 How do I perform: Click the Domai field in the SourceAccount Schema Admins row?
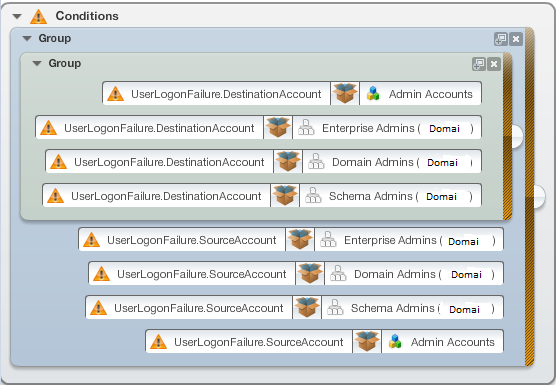click(x=466, y=309)
